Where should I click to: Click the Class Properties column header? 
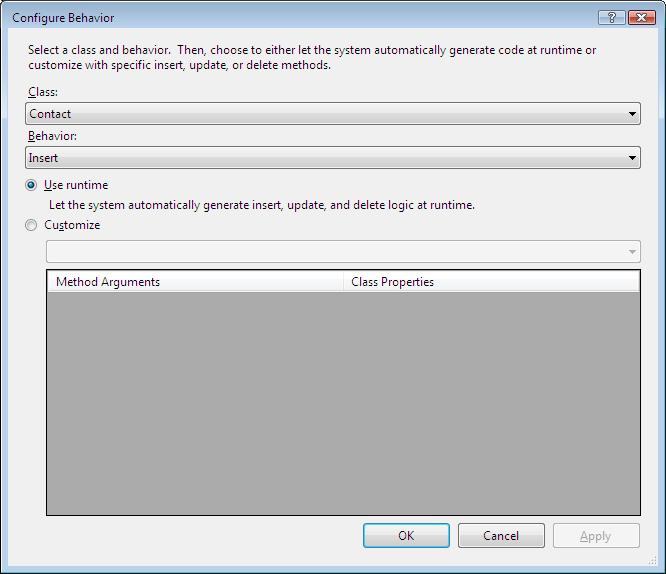(490, 282)
